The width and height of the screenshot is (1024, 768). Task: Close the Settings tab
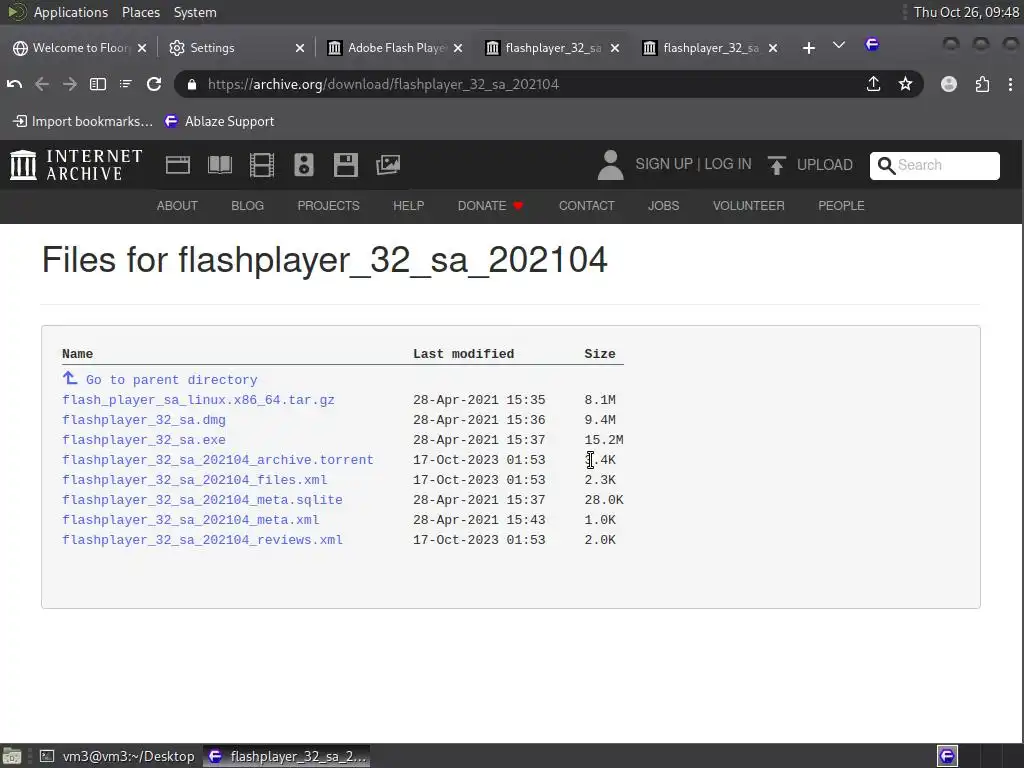click(x=300, y=48)
